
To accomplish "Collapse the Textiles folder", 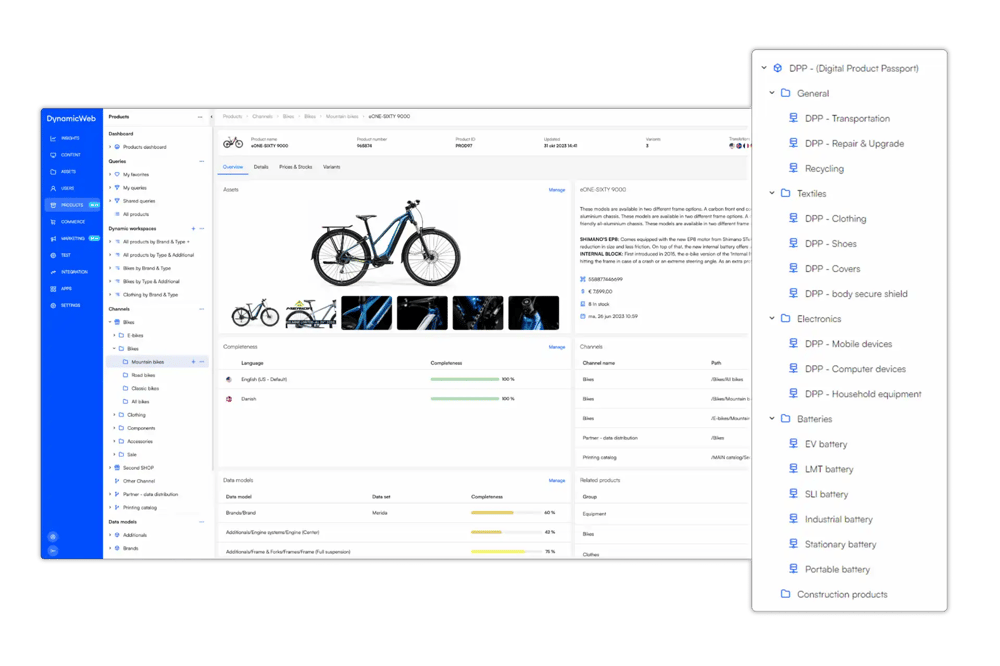I will click(x=772, y=193).
